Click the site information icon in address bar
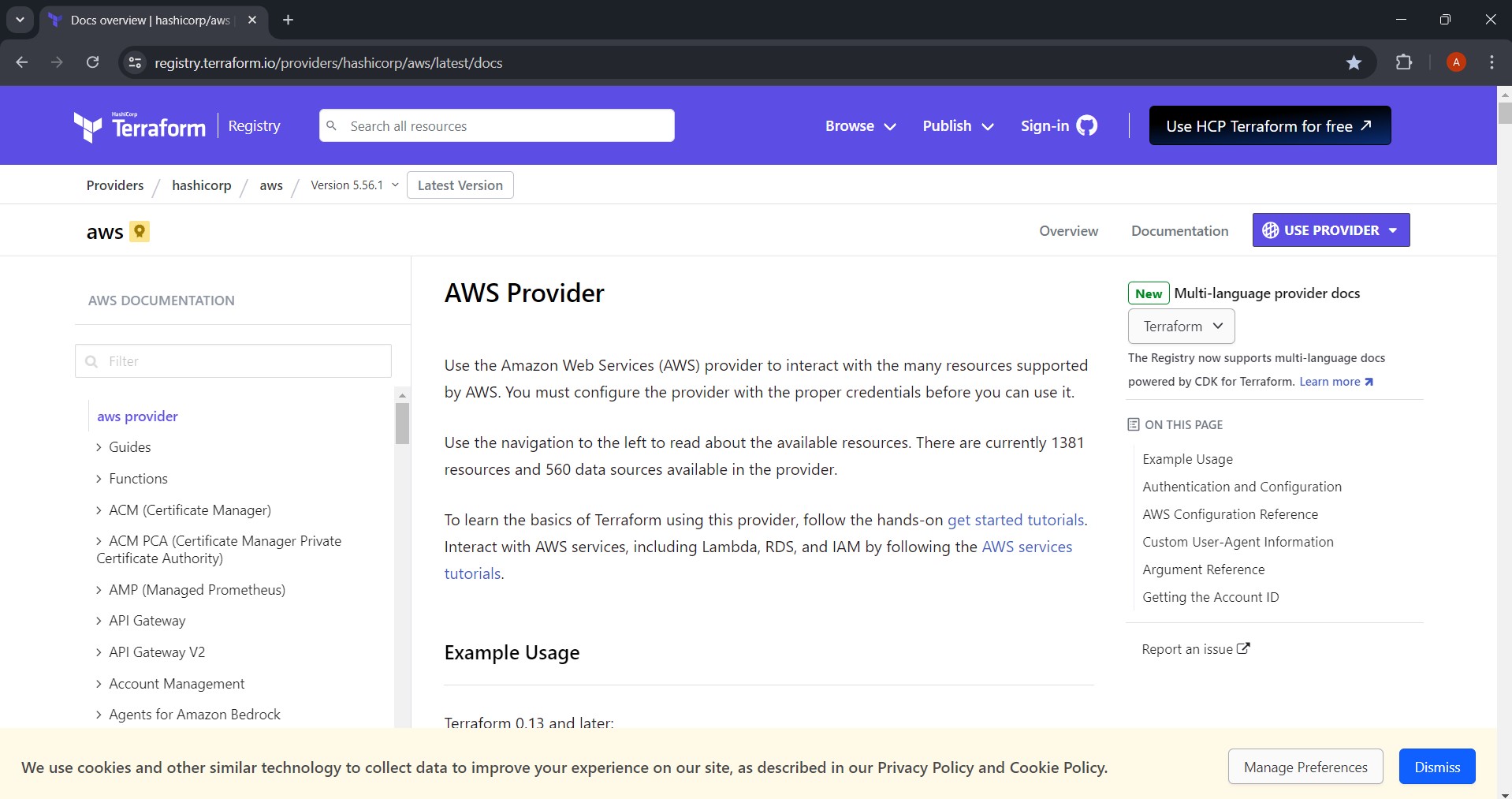1512x799 pixels. pos(136,62)
